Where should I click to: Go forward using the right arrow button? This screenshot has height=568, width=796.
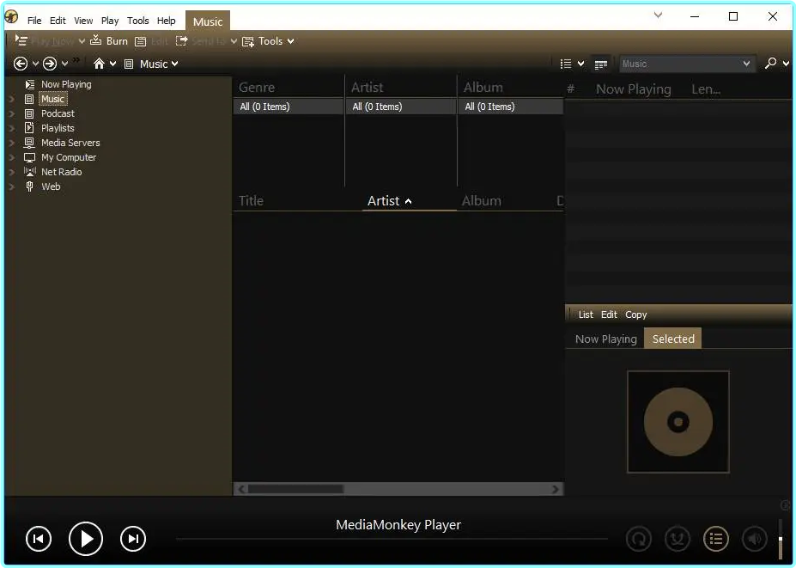click(x=50, y=64)
